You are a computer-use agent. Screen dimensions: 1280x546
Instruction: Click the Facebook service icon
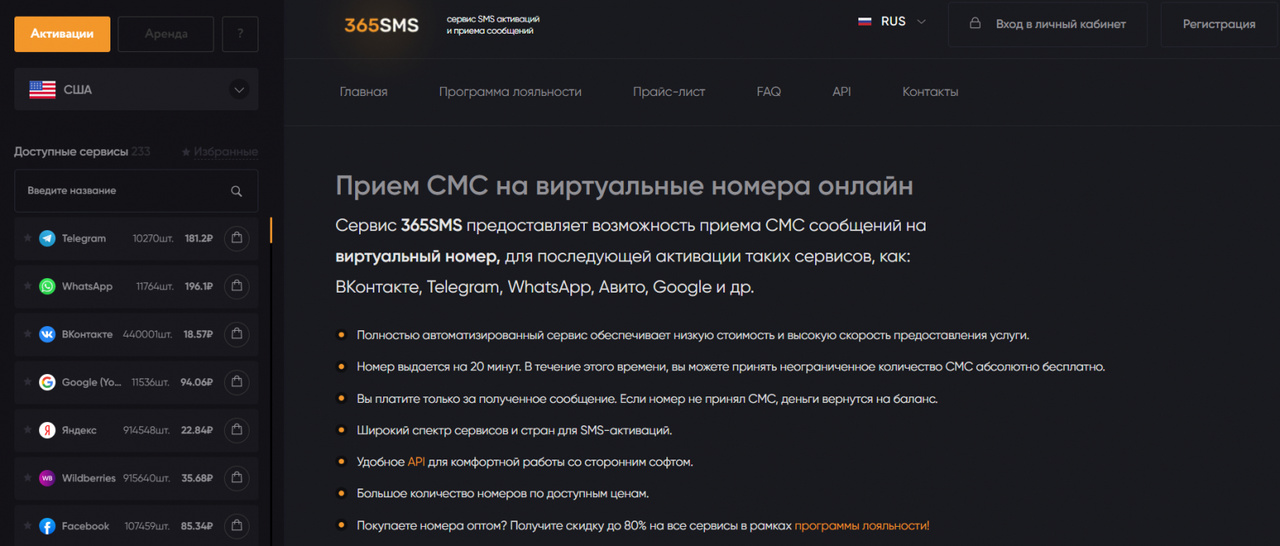click(47, 526)
